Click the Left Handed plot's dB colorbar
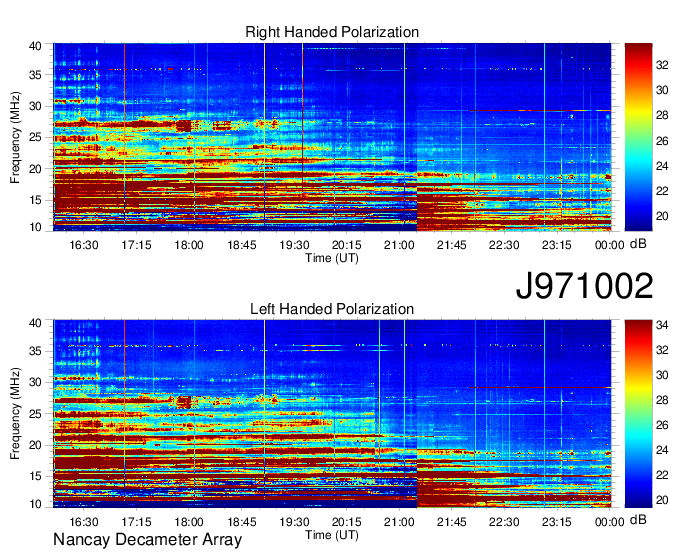This screenshot has height=552, width=680. pos(638,414)
